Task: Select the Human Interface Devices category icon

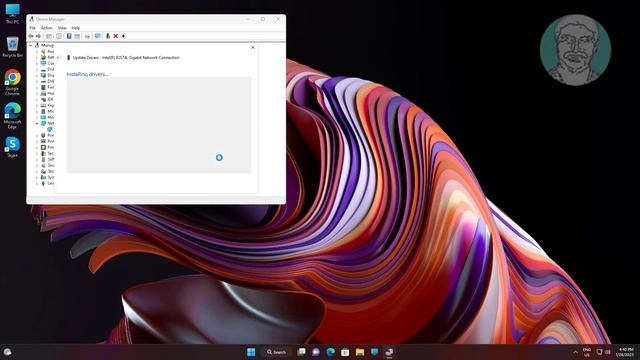Action: [43, 93]
